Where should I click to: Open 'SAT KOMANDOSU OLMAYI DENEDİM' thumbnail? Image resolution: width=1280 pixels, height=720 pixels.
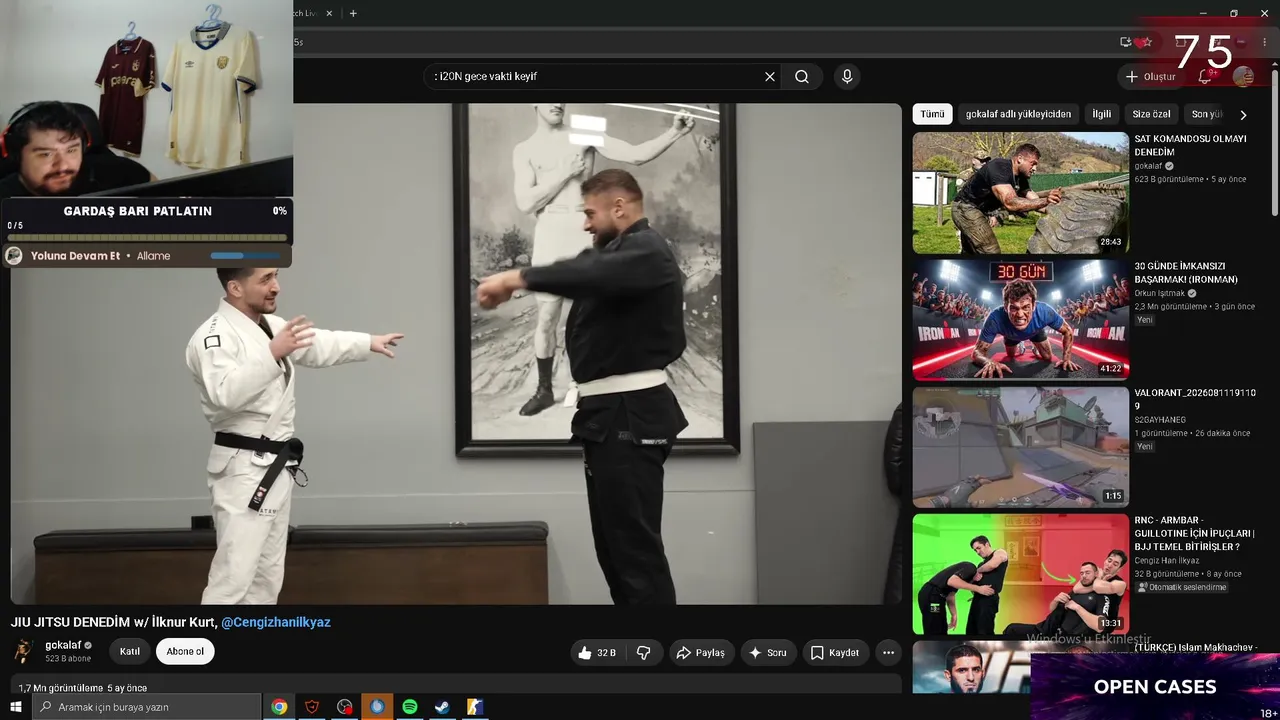[1020, 193]
